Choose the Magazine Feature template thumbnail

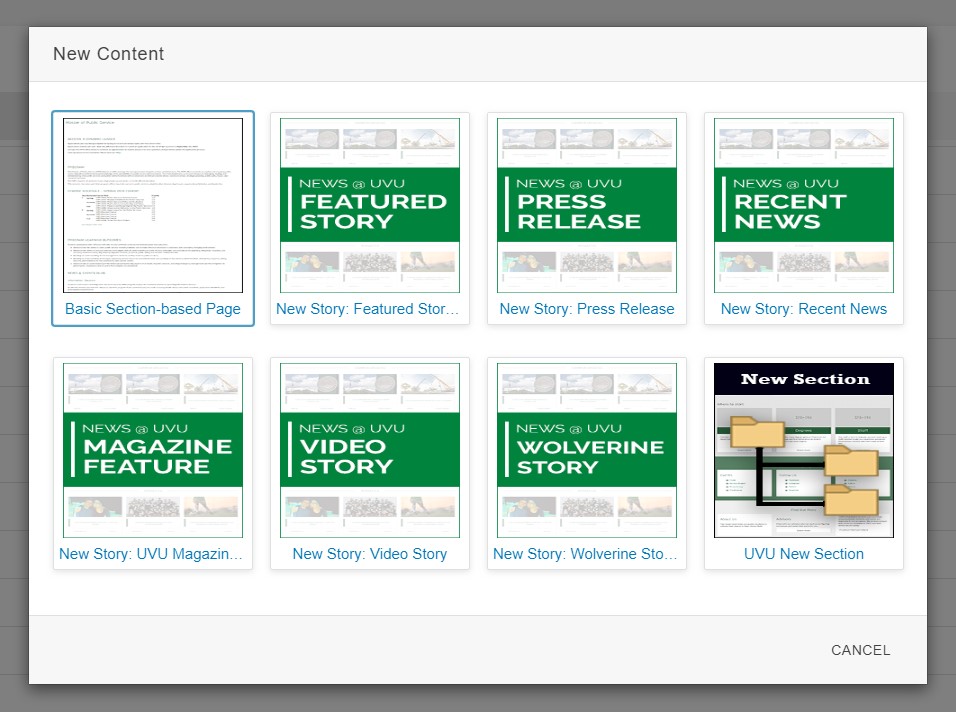click(x=153, y=450)
